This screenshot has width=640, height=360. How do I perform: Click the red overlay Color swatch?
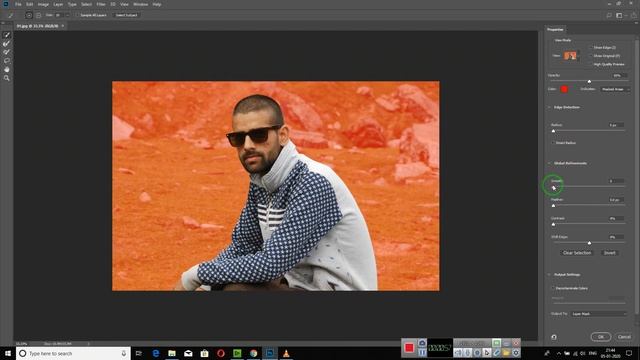[564, 89]
